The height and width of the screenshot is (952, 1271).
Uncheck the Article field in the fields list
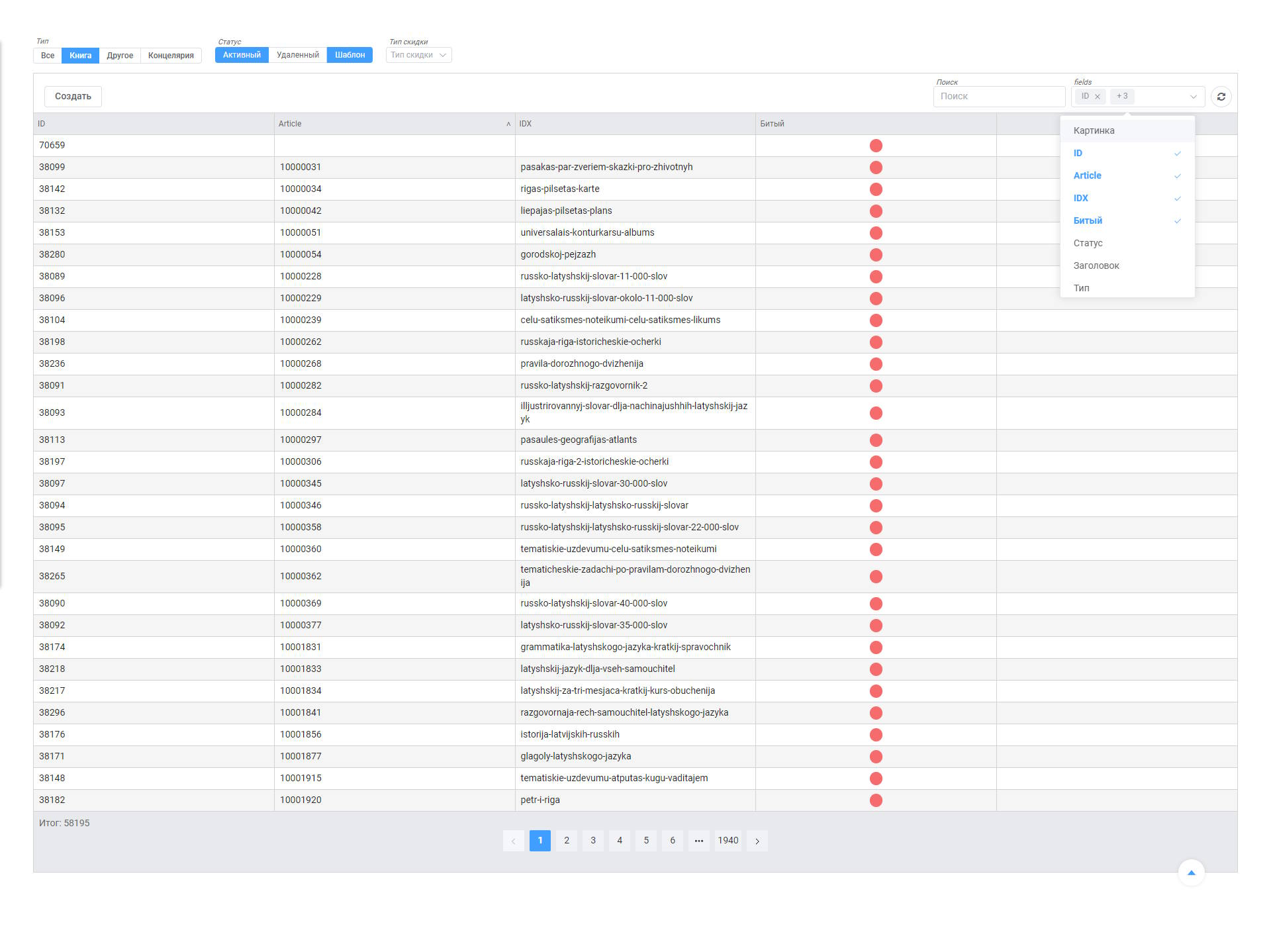point(1178,176)
